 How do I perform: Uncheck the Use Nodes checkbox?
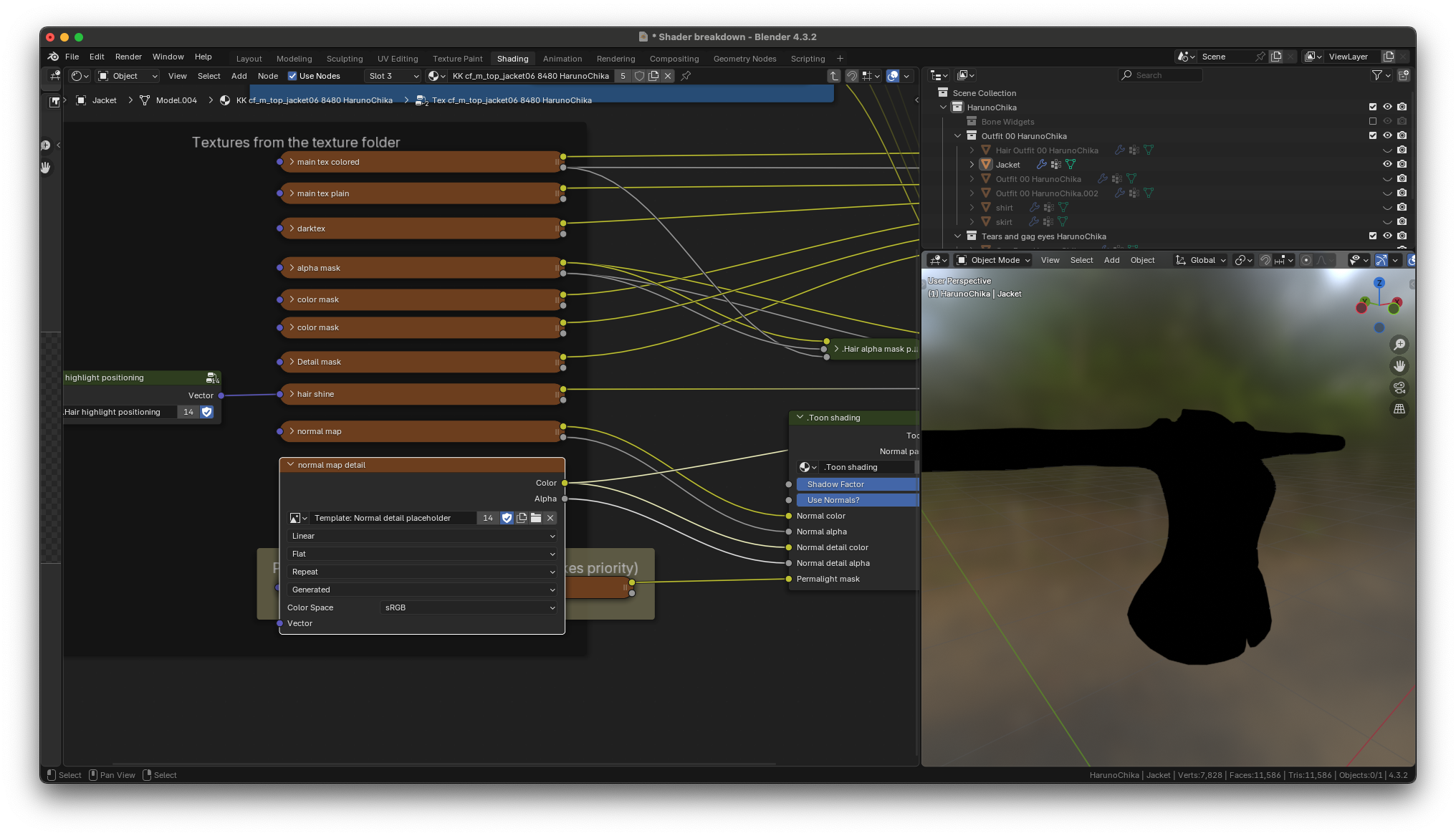(x=292, y=76)
